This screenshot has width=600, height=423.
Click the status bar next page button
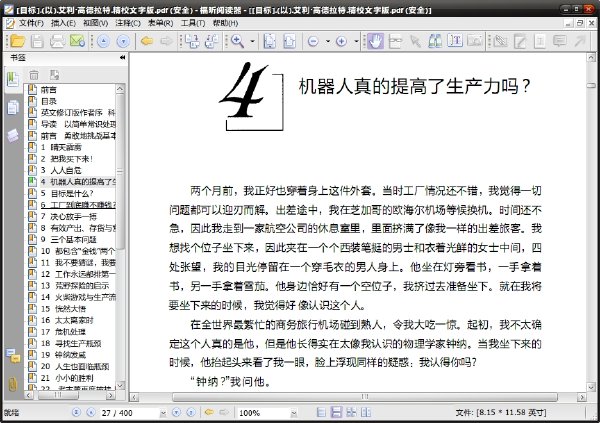176,412
